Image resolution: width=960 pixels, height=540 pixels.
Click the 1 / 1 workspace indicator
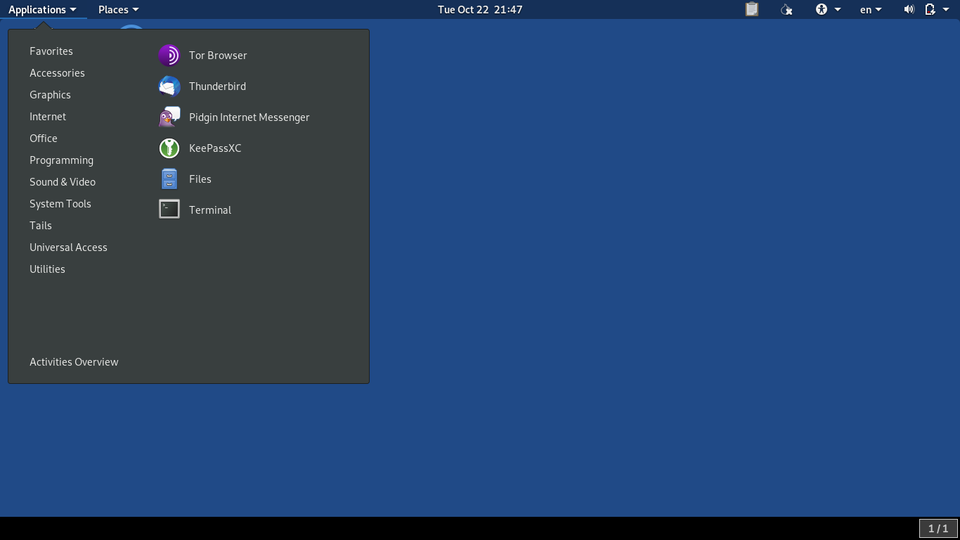(938, 528)
